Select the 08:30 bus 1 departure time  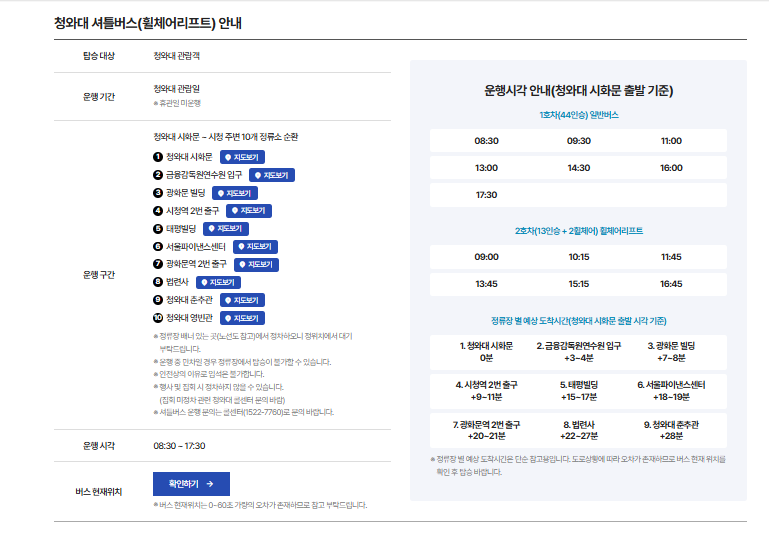(486, 141)
